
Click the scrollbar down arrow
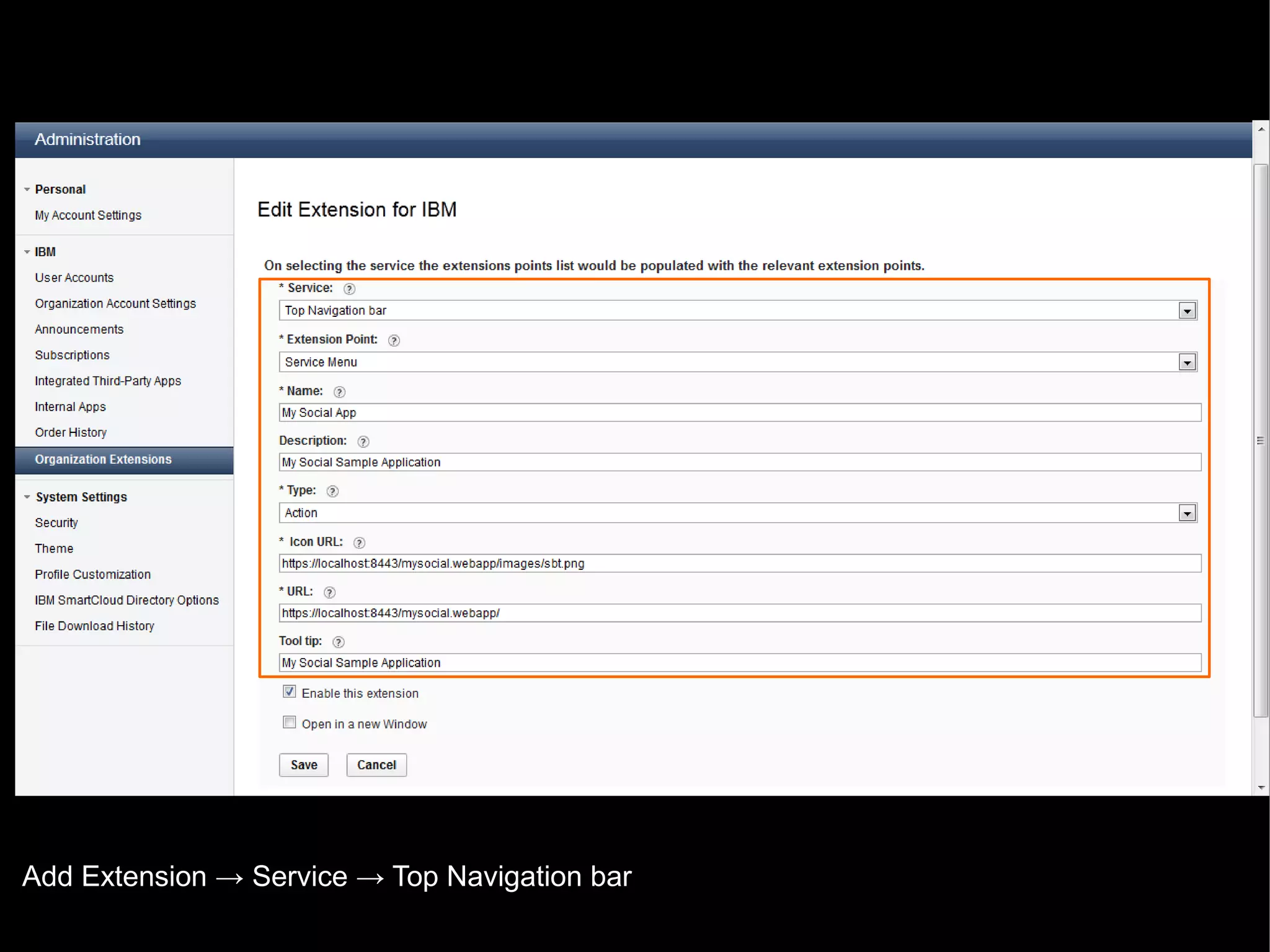1261,788
